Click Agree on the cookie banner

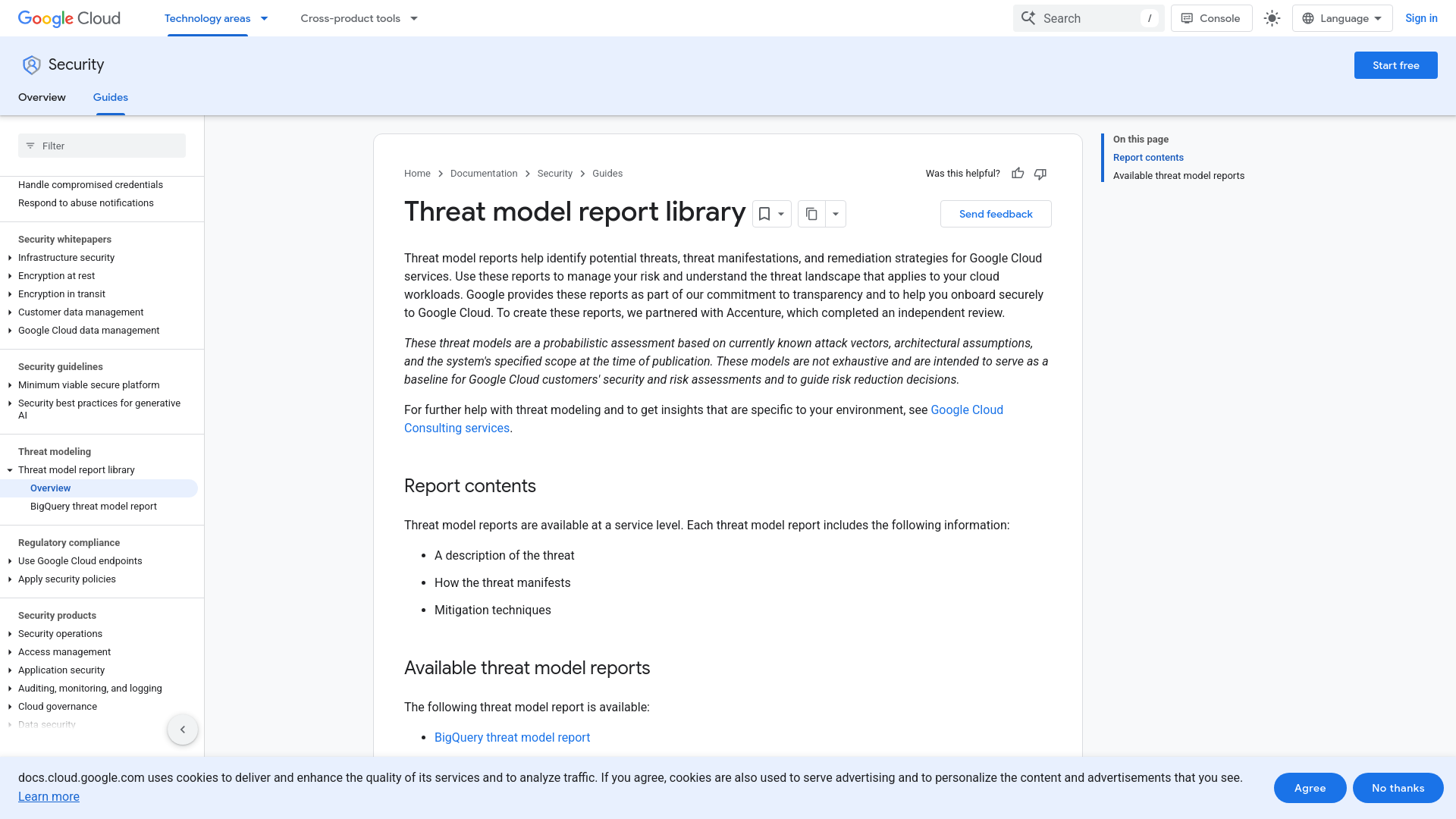point(1310,788)
